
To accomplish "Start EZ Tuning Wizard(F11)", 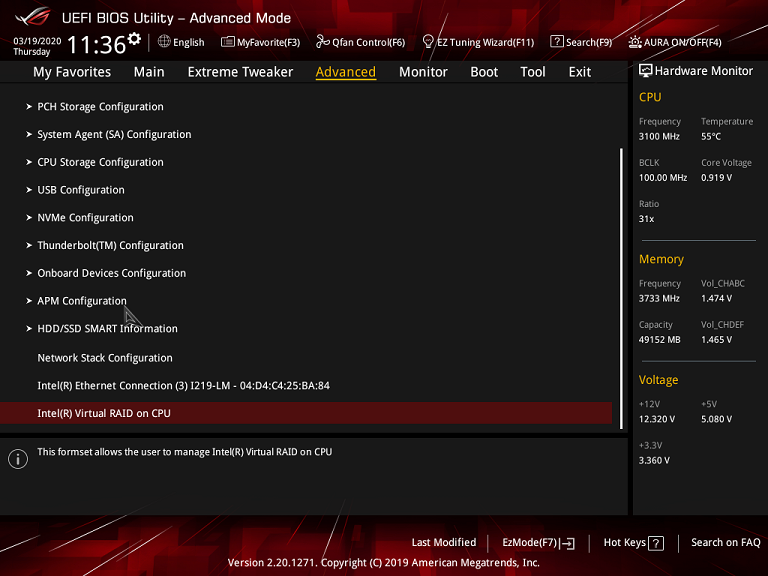I will point(479,42).
